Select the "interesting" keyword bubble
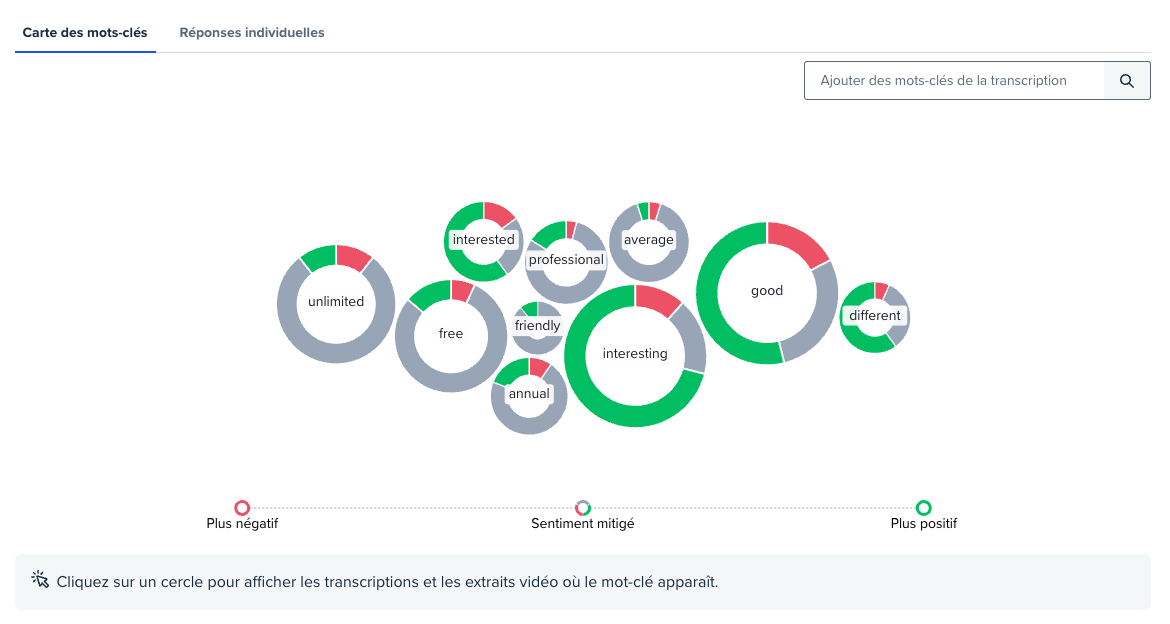1170x624 pixels. pyautogui.click(x=635, y=354)
